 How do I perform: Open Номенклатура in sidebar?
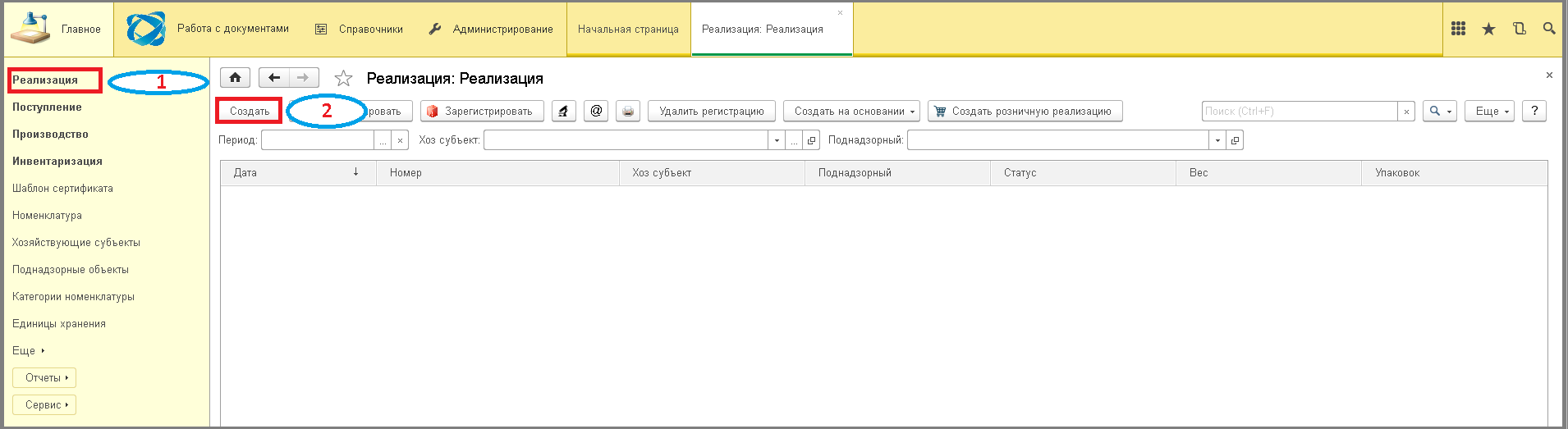(47, 216)
